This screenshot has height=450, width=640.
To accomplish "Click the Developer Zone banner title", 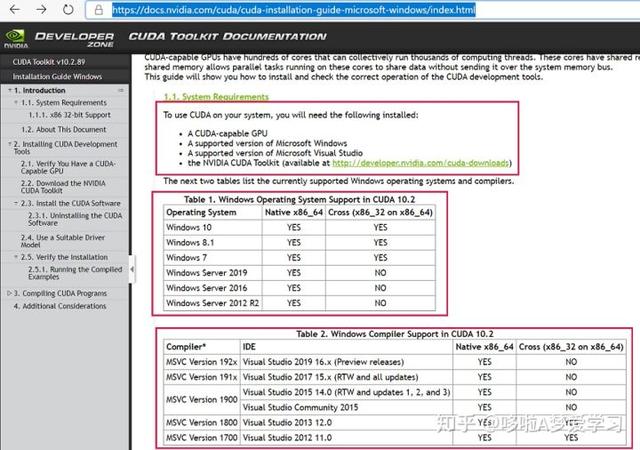I will tap(74, 40).
